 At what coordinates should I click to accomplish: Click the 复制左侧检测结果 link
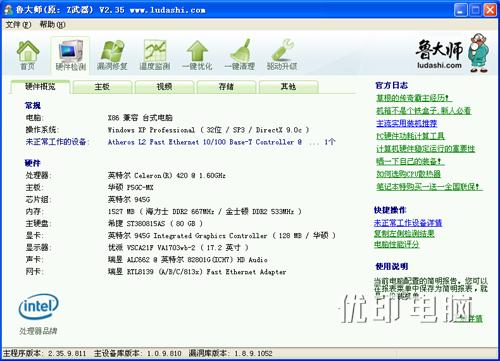click(x=404, y=233)
